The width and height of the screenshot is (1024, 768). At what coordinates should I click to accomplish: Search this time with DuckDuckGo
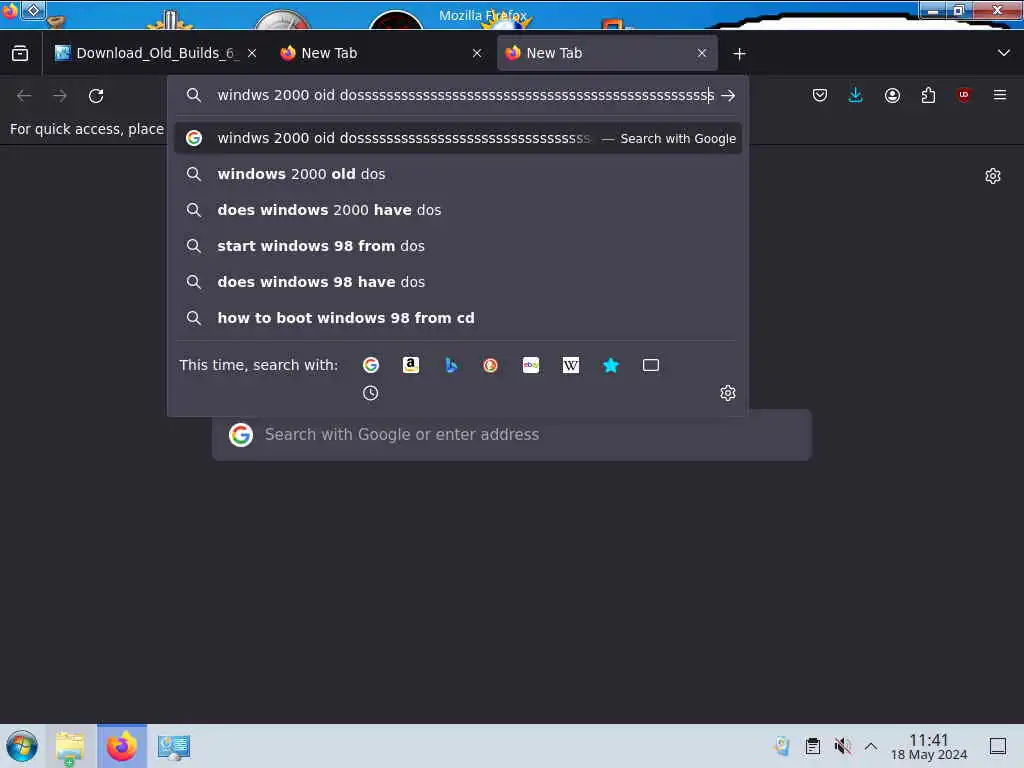490,365
